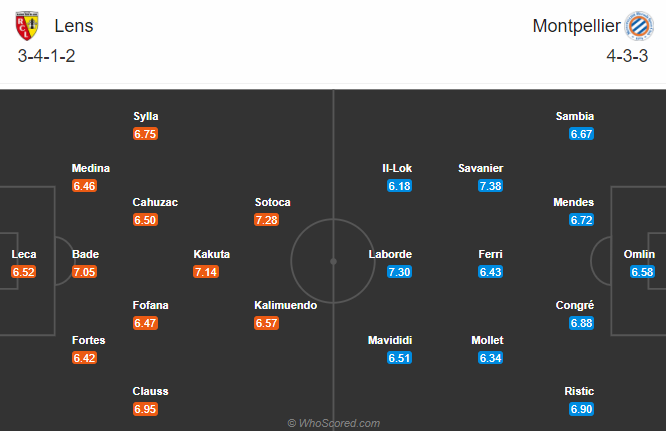666x431 pixels.
Task: Click Kakuta's 7.14 rating badge
Action: click(x=206, y=272)
